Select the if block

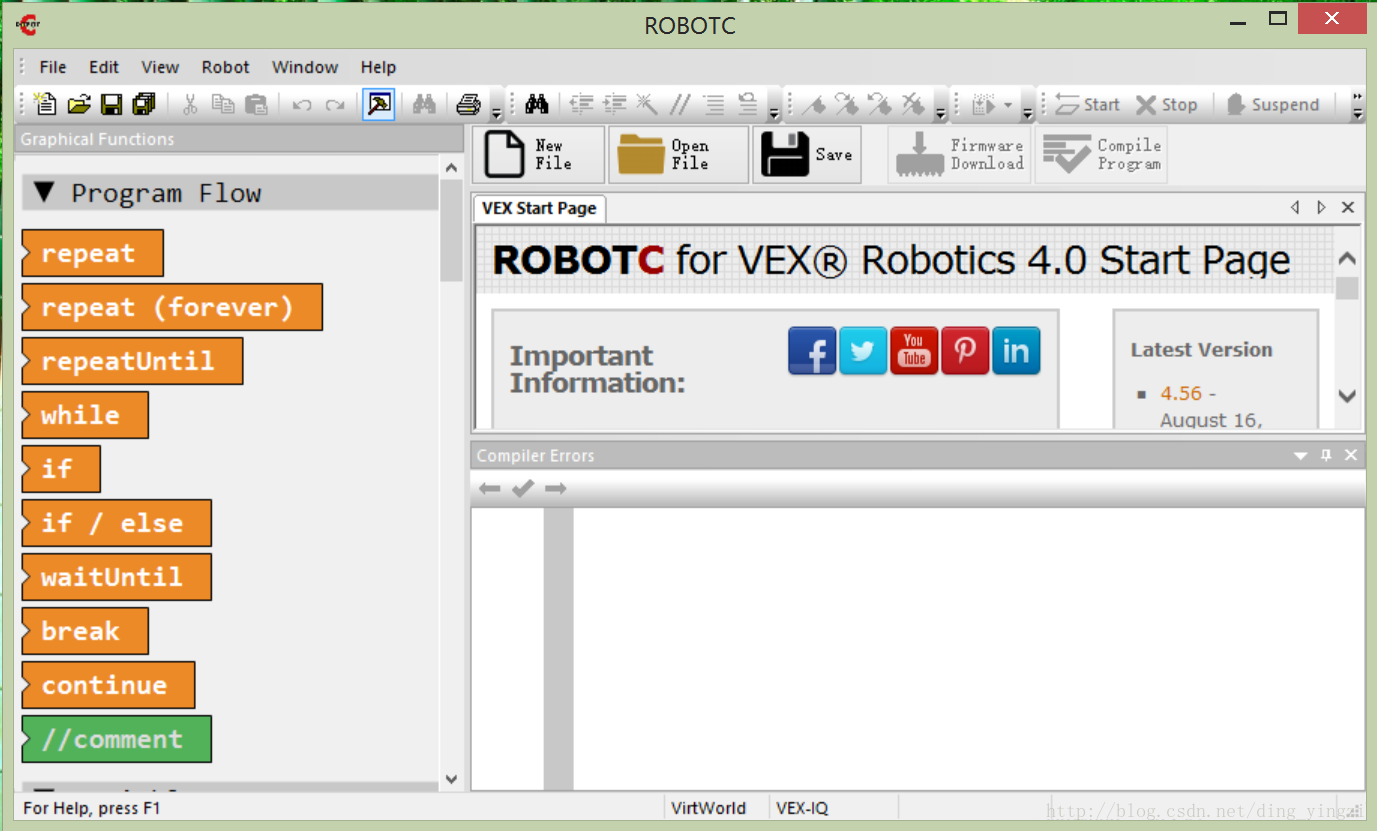tap(61, 469)
